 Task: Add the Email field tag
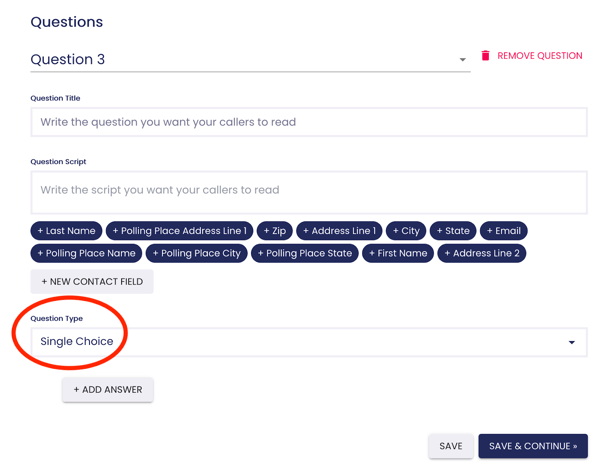pos(503,231)
